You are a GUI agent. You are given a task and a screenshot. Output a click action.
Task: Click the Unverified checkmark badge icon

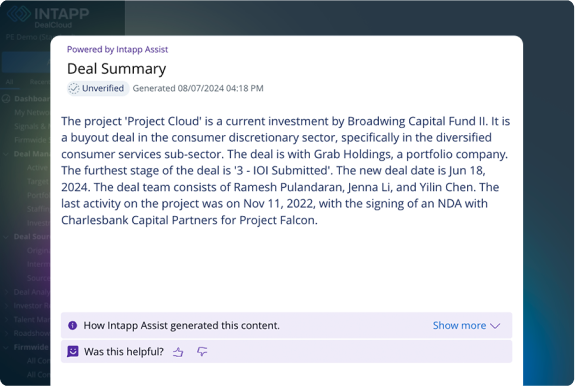point(74,88)
